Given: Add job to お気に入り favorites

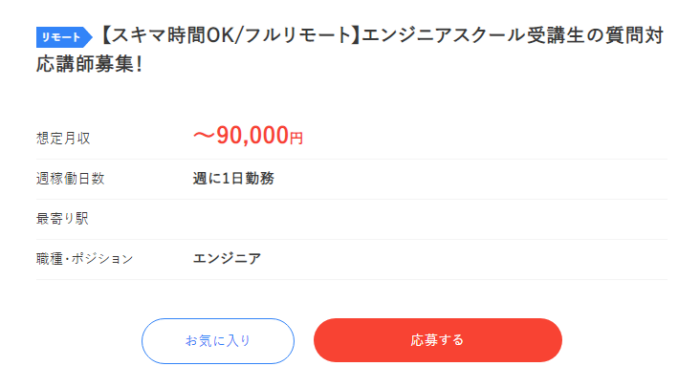Looking at the screenshot, I should click(x=218, y=341).
